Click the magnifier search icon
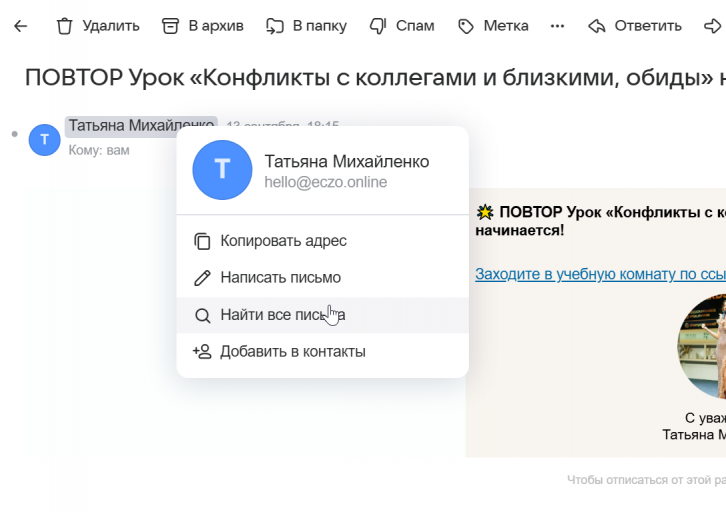 (x=202, y=315)
